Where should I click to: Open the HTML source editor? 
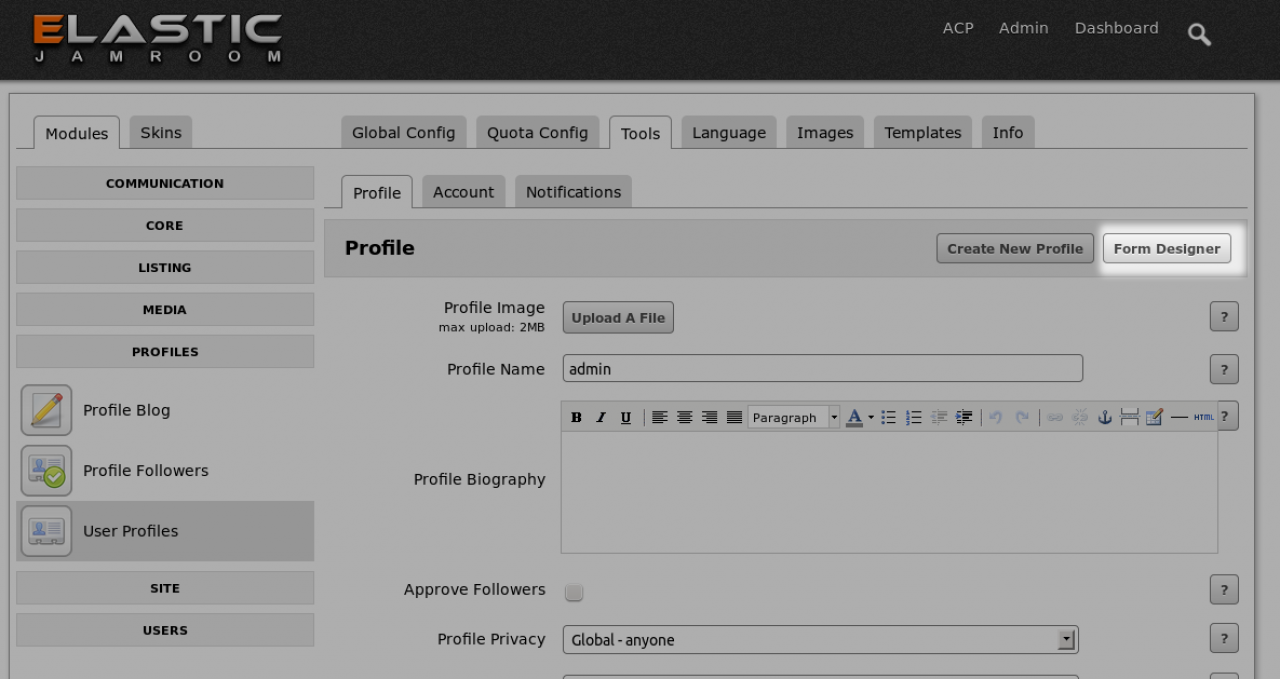click(x=1204, y=418)
